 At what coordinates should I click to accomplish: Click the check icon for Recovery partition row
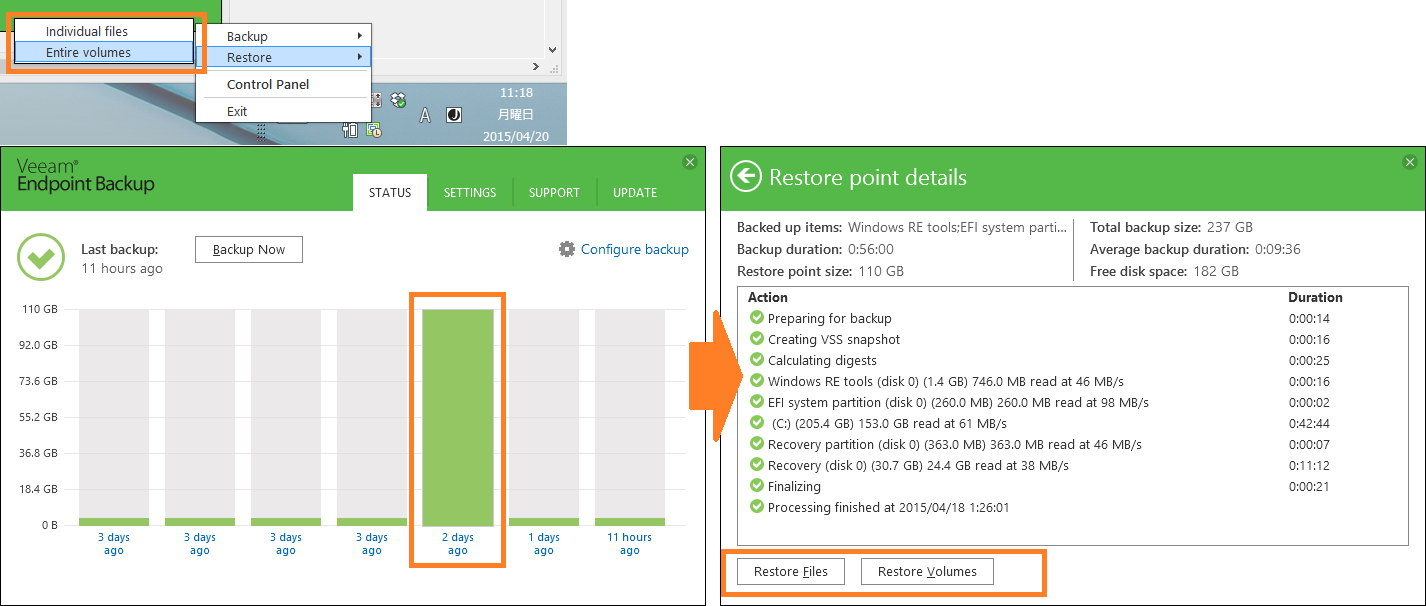pyautogui.click(x=757, y=444)
